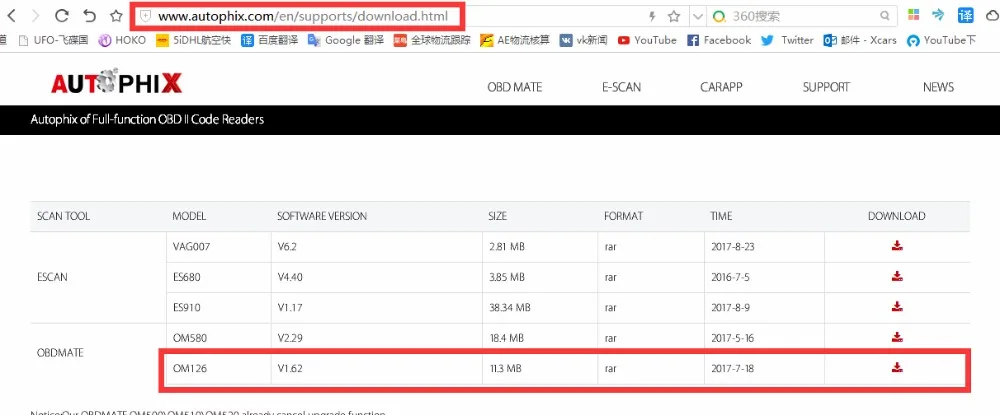Click the 360 search box
This screenshot has width=1000, height=415.
tap(804, 17)
